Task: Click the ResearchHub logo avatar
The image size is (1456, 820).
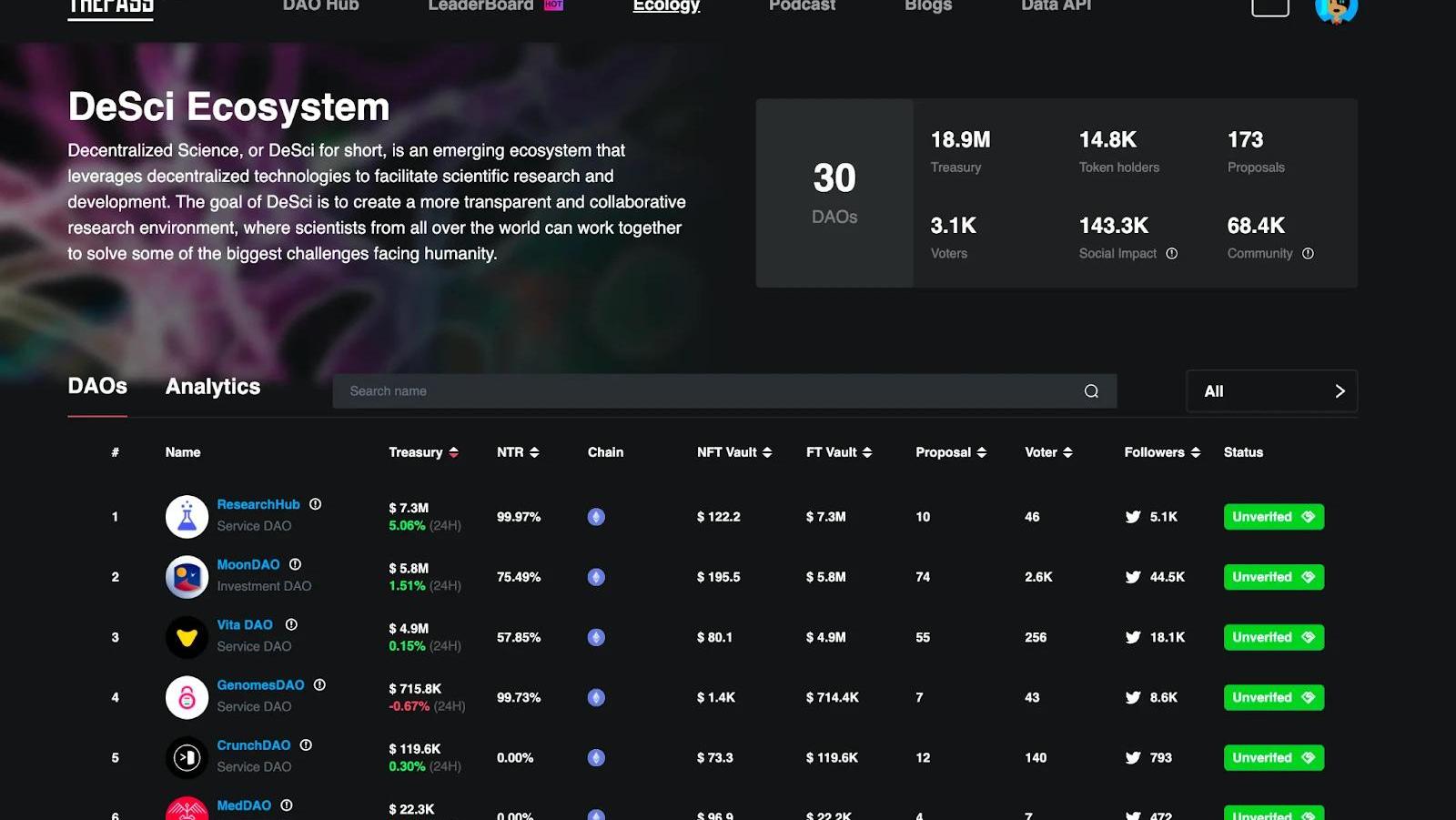Action: point(187,517)
